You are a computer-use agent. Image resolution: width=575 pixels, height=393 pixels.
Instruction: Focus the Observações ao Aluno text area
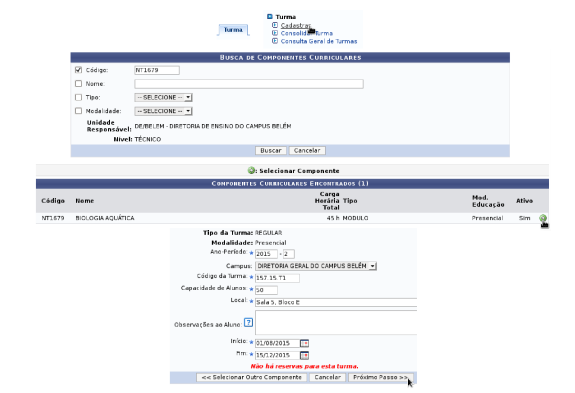point(336,323)
